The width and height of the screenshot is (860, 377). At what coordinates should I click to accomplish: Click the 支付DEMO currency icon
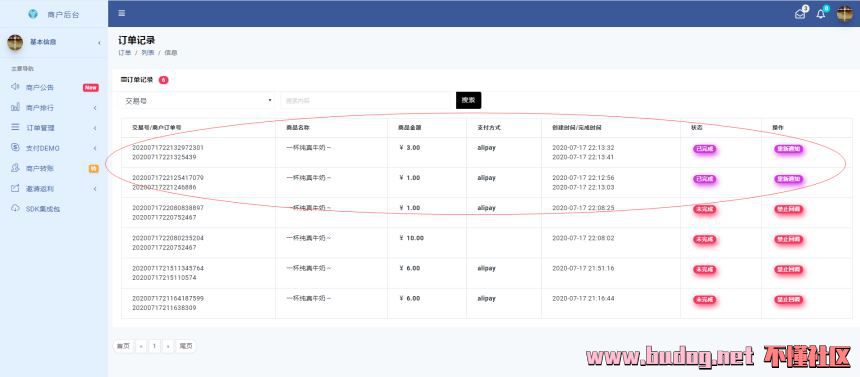coord(15,148)
